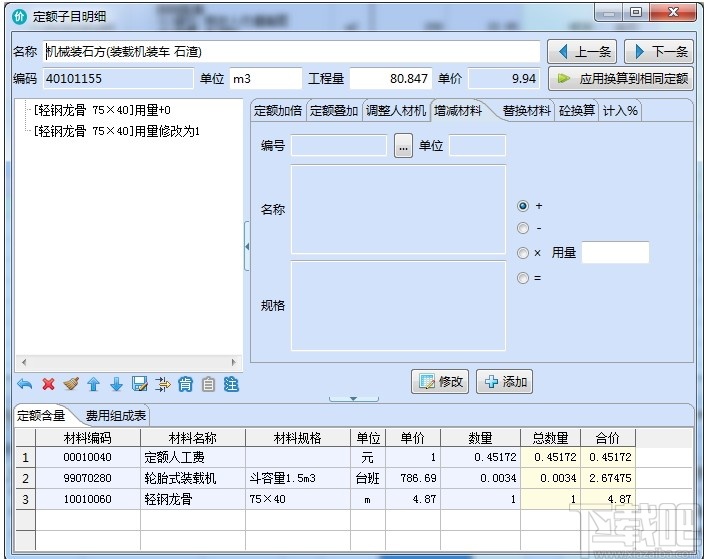Select the + add radio option
Viewport: 704px width, 559px height.
523,206
